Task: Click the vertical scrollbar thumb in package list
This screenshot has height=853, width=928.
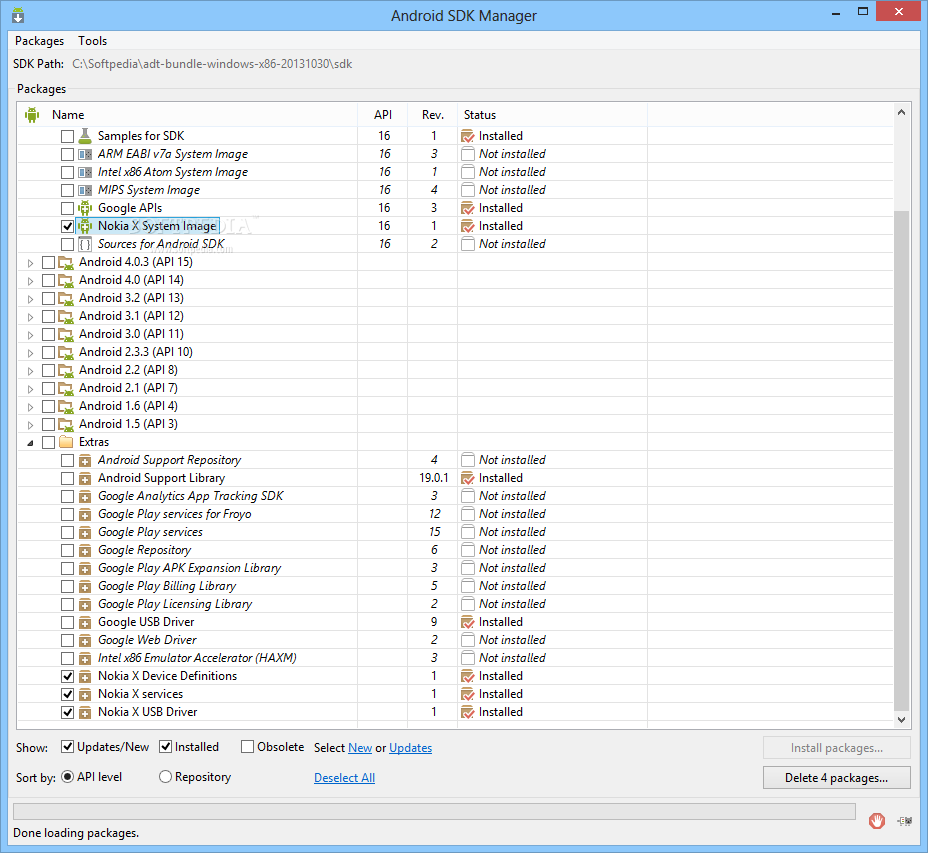Action: pos(901,459)
